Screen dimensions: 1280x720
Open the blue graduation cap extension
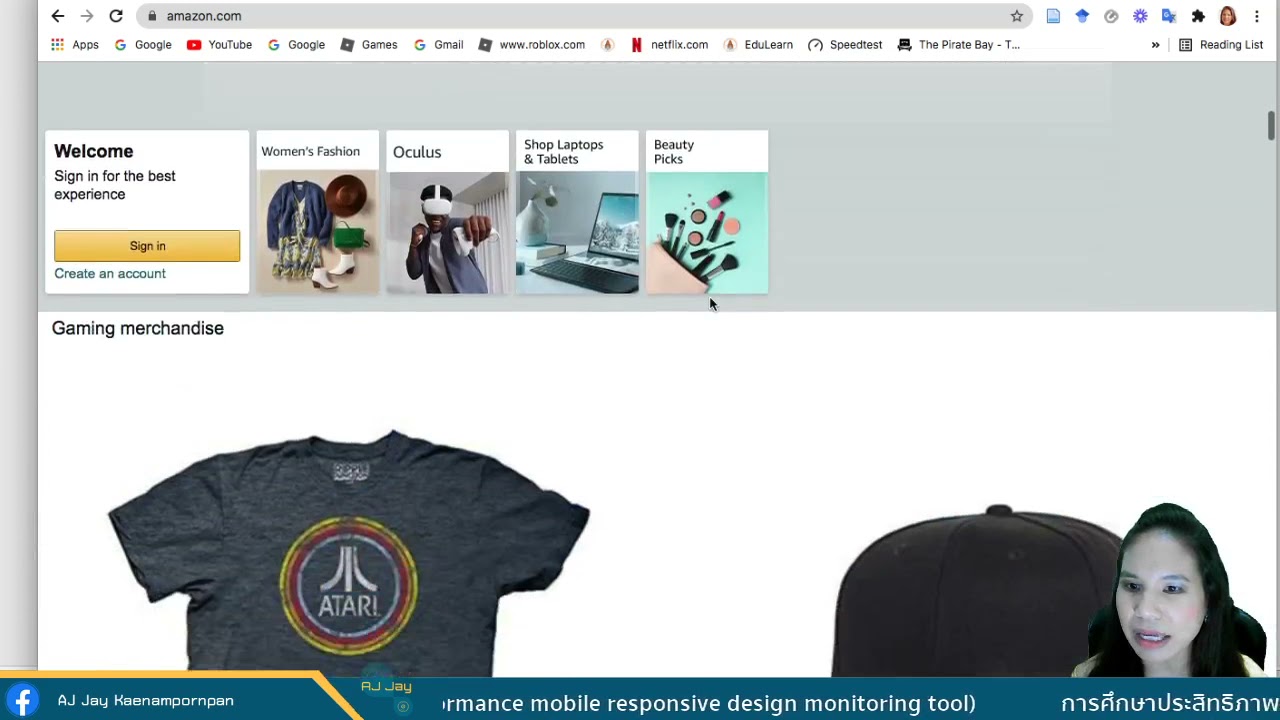tap(1082, 16)
